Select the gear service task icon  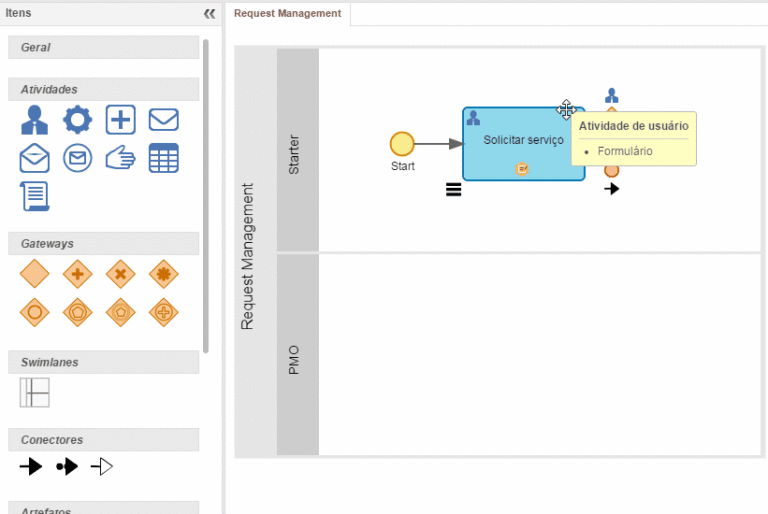point(77,120)
